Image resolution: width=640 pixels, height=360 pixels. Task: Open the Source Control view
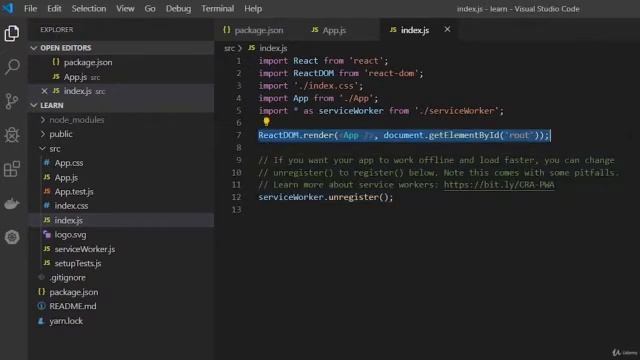[12, 101]
